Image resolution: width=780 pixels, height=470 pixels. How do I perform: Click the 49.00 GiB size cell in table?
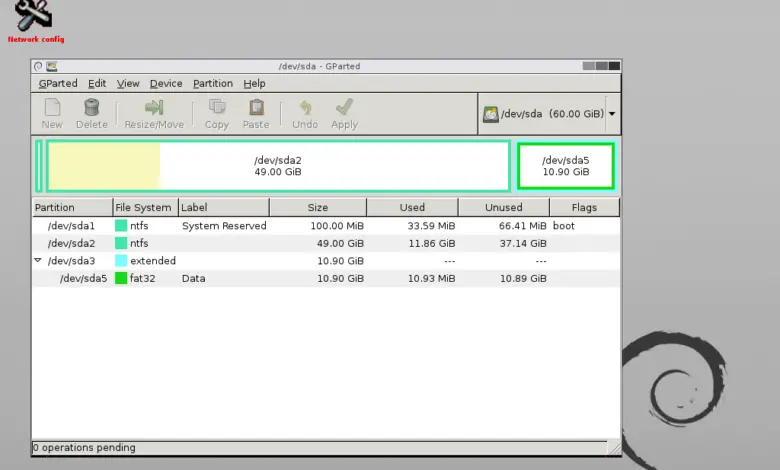click(340, 243)
